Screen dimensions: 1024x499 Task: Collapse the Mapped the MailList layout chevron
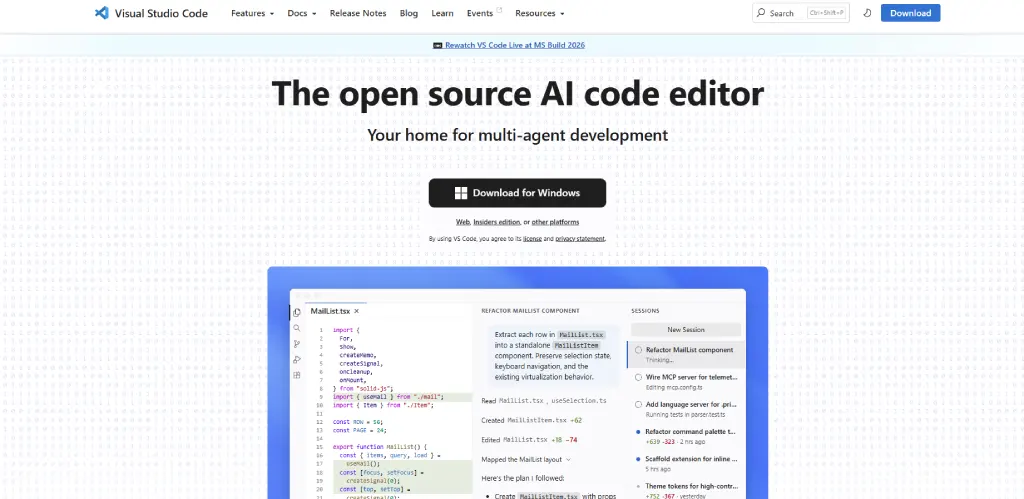pos(568,460)
